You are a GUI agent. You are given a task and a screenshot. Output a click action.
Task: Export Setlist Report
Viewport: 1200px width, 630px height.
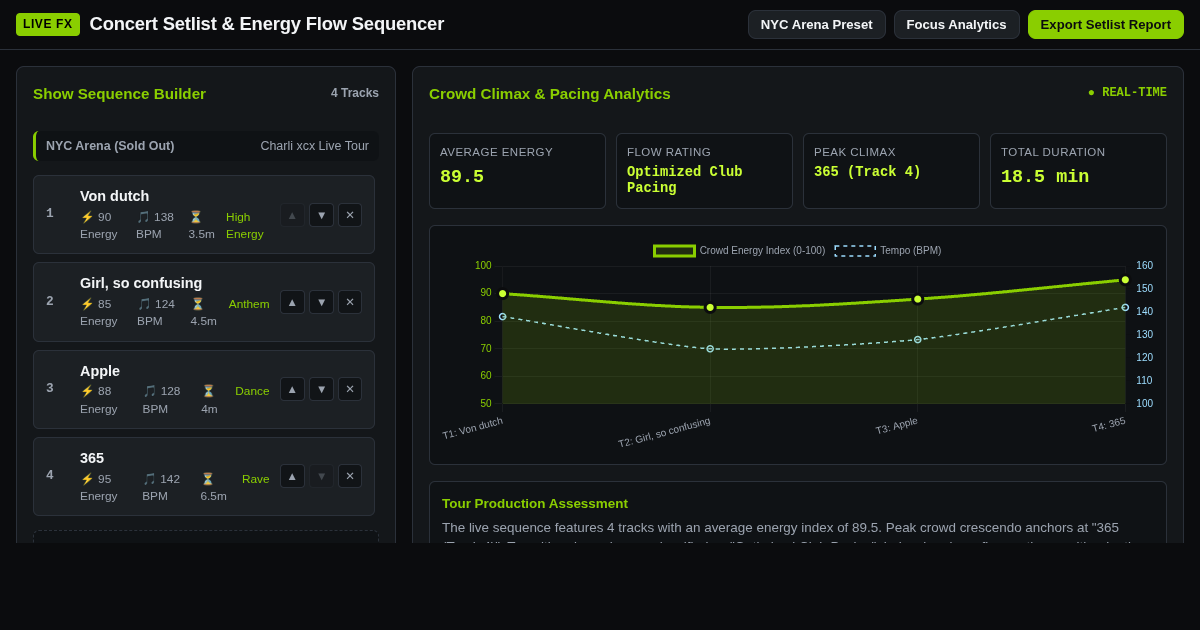click(1106, 24)
